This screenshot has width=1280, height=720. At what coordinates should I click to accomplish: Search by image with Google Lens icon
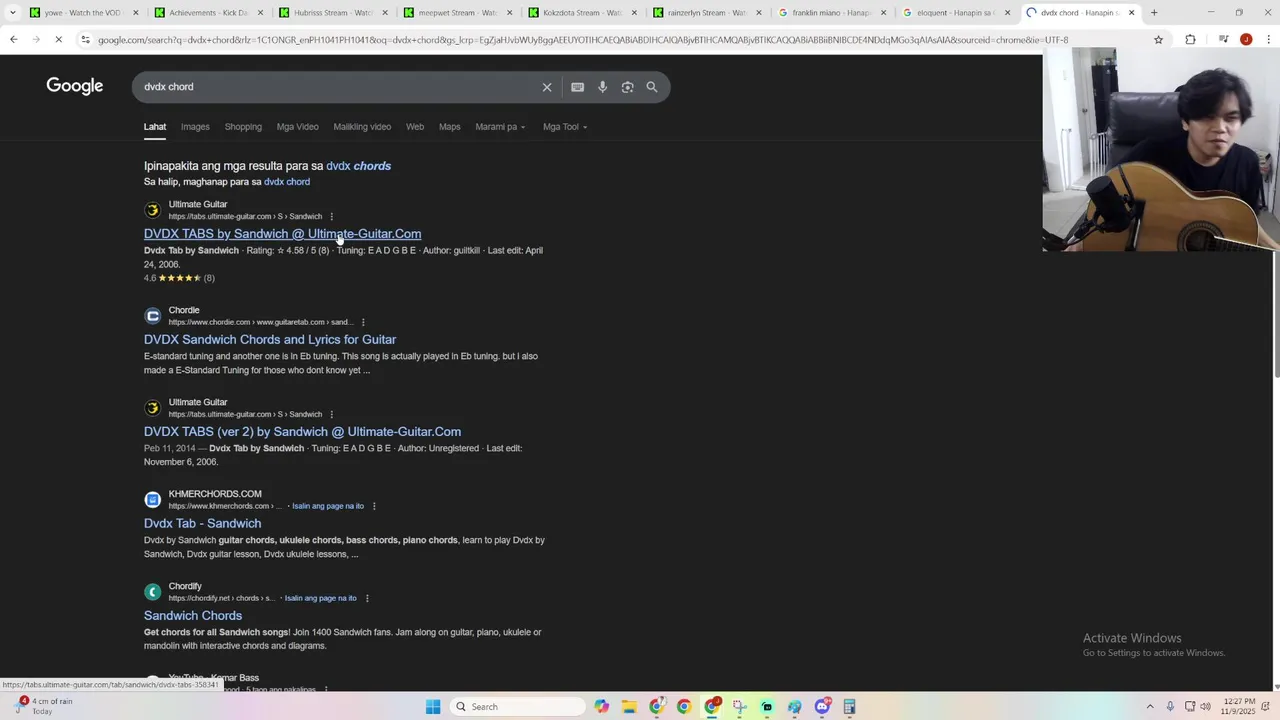(x=627, y=87)
